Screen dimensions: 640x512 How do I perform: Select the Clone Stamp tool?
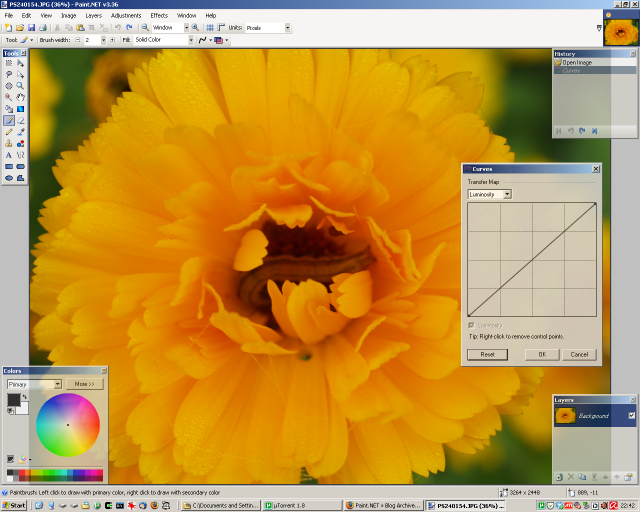point(9,143)
